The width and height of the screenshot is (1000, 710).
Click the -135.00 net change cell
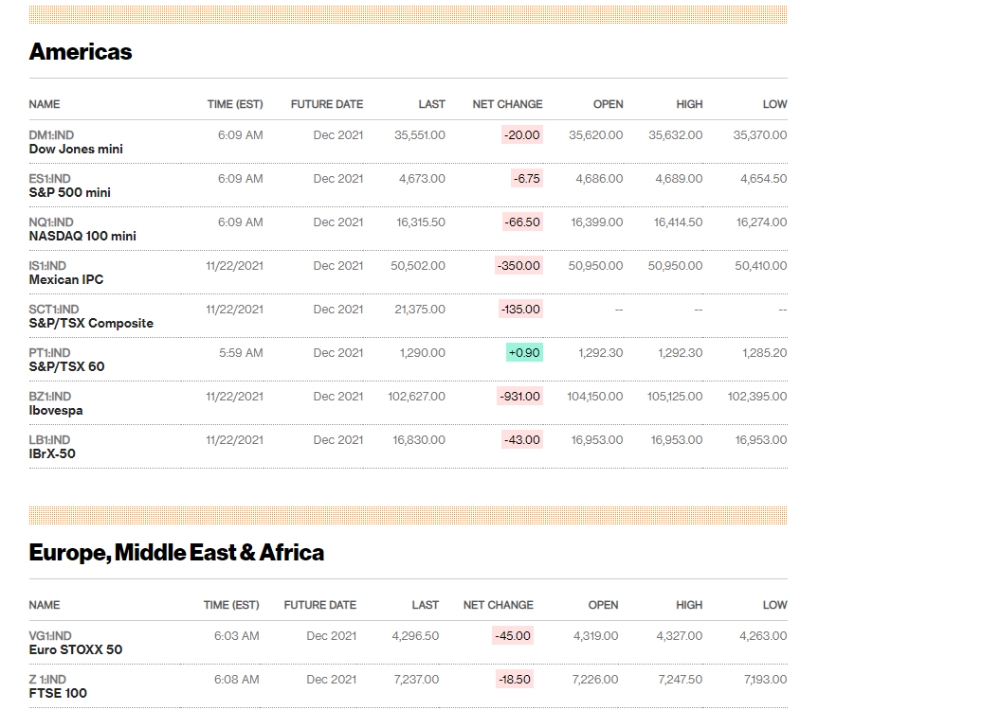coord(520,309)
